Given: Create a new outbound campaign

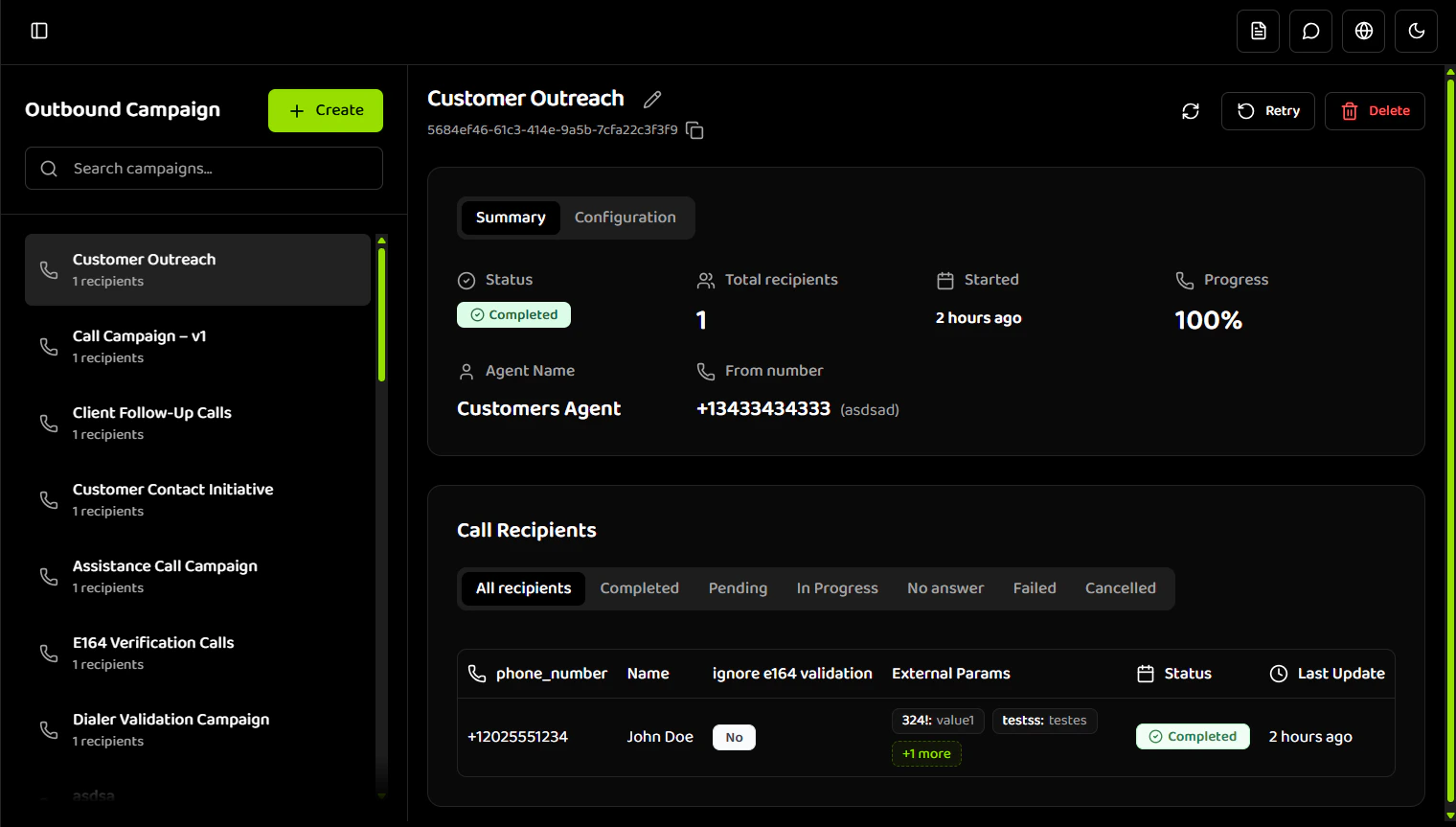Looking at the screenshot, I should click(325, 110).
